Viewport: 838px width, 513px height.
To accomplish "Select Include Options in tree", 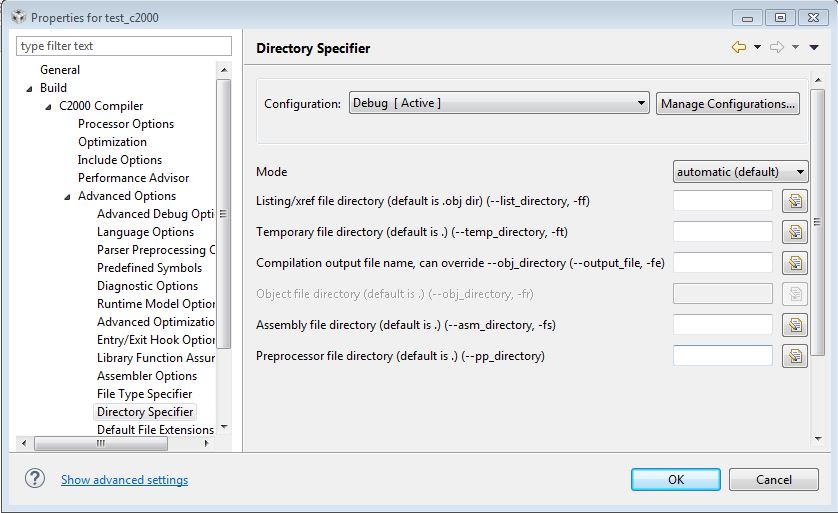I will pos(120,160).
